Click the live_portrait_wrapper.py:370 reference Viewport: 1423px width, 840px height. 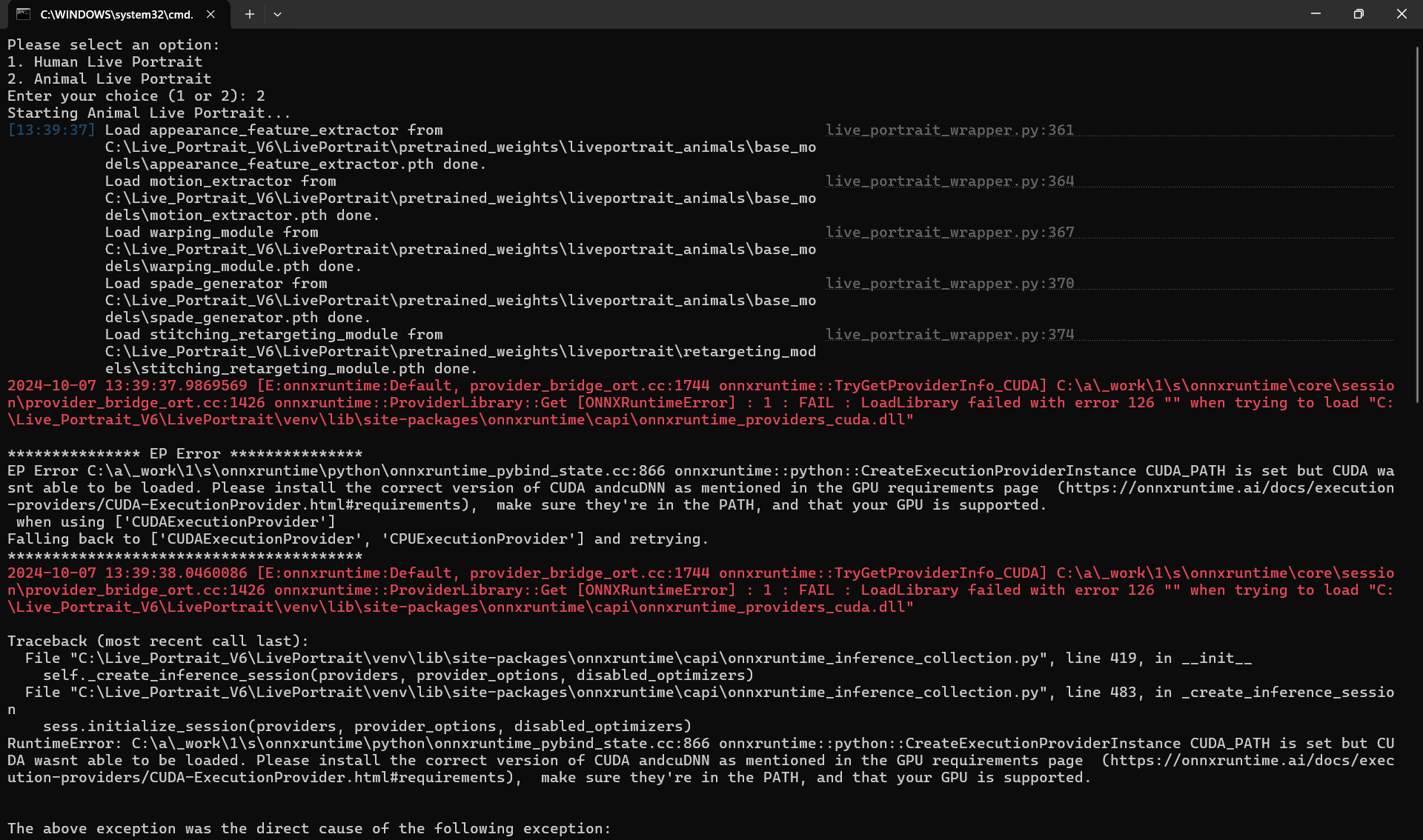949,284
